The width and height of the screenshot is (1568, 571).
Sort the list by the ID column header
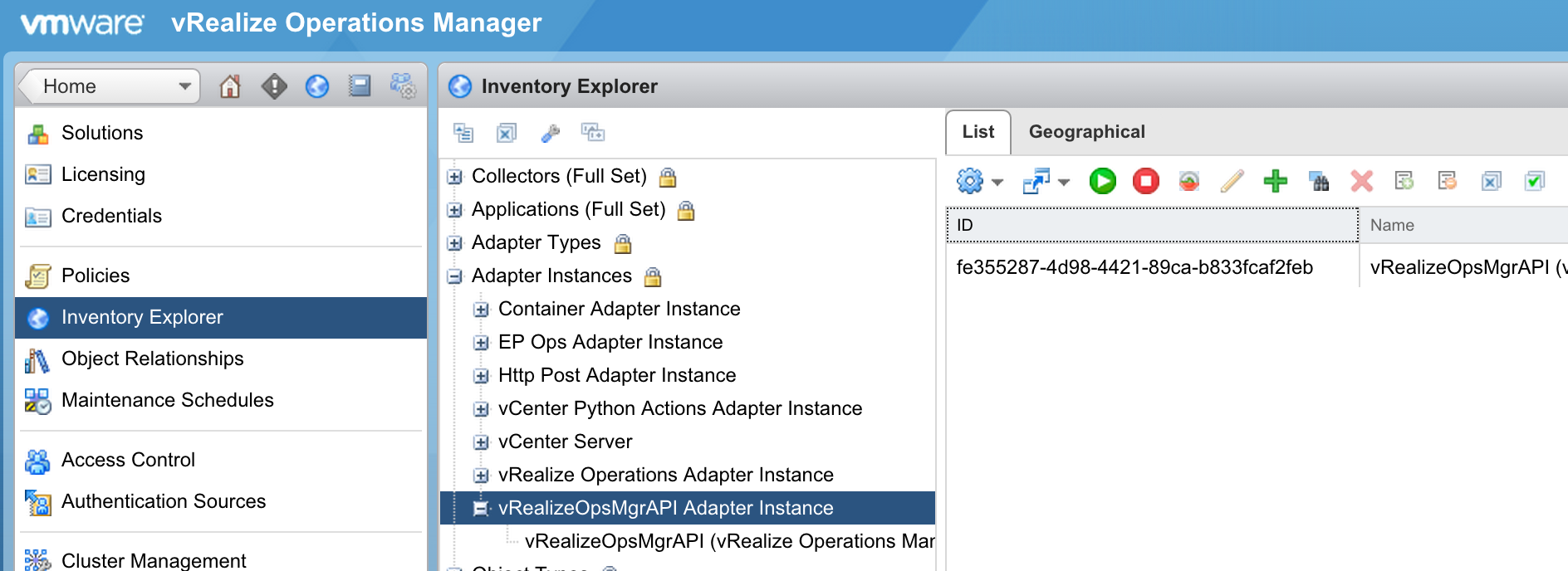pos(1151,225)
